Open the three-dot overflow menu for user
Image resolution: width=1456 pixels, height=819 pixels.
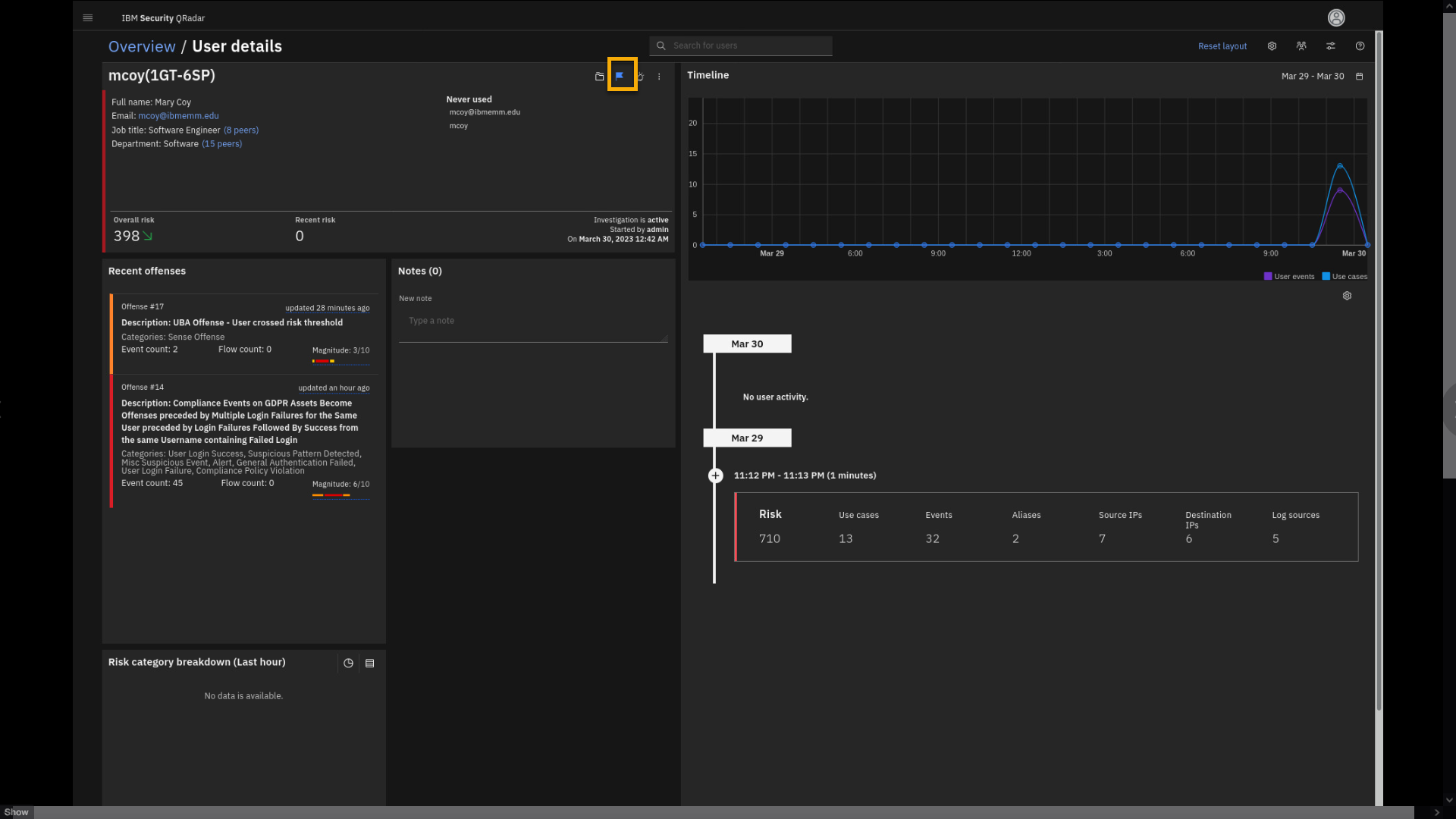coord(659,77)
